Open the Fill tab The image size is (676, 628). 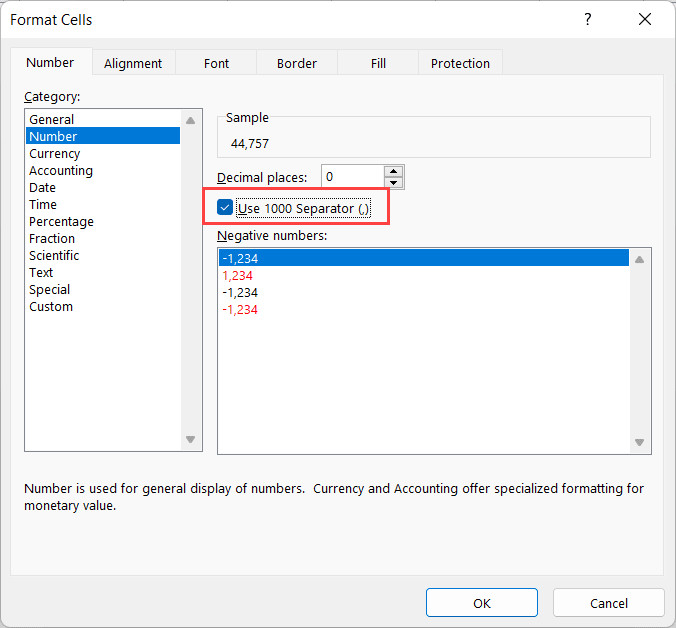378,63
